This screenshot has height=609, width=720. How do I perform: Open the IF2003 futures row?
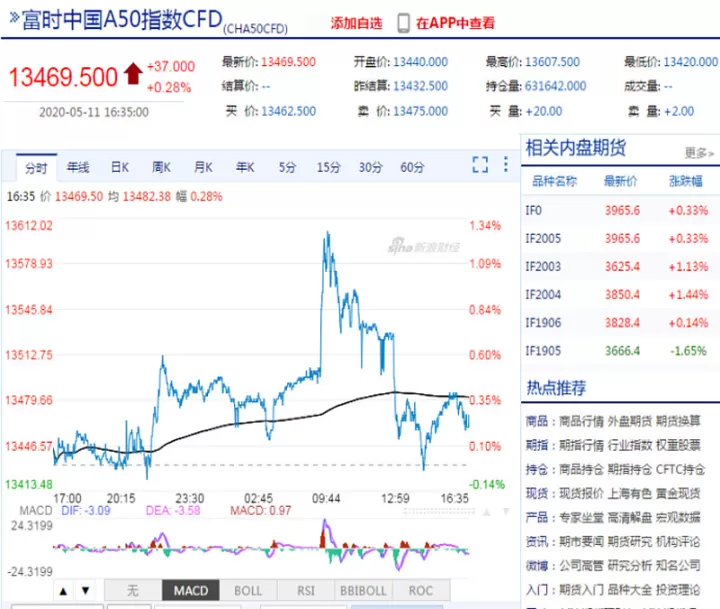[620, 266]
